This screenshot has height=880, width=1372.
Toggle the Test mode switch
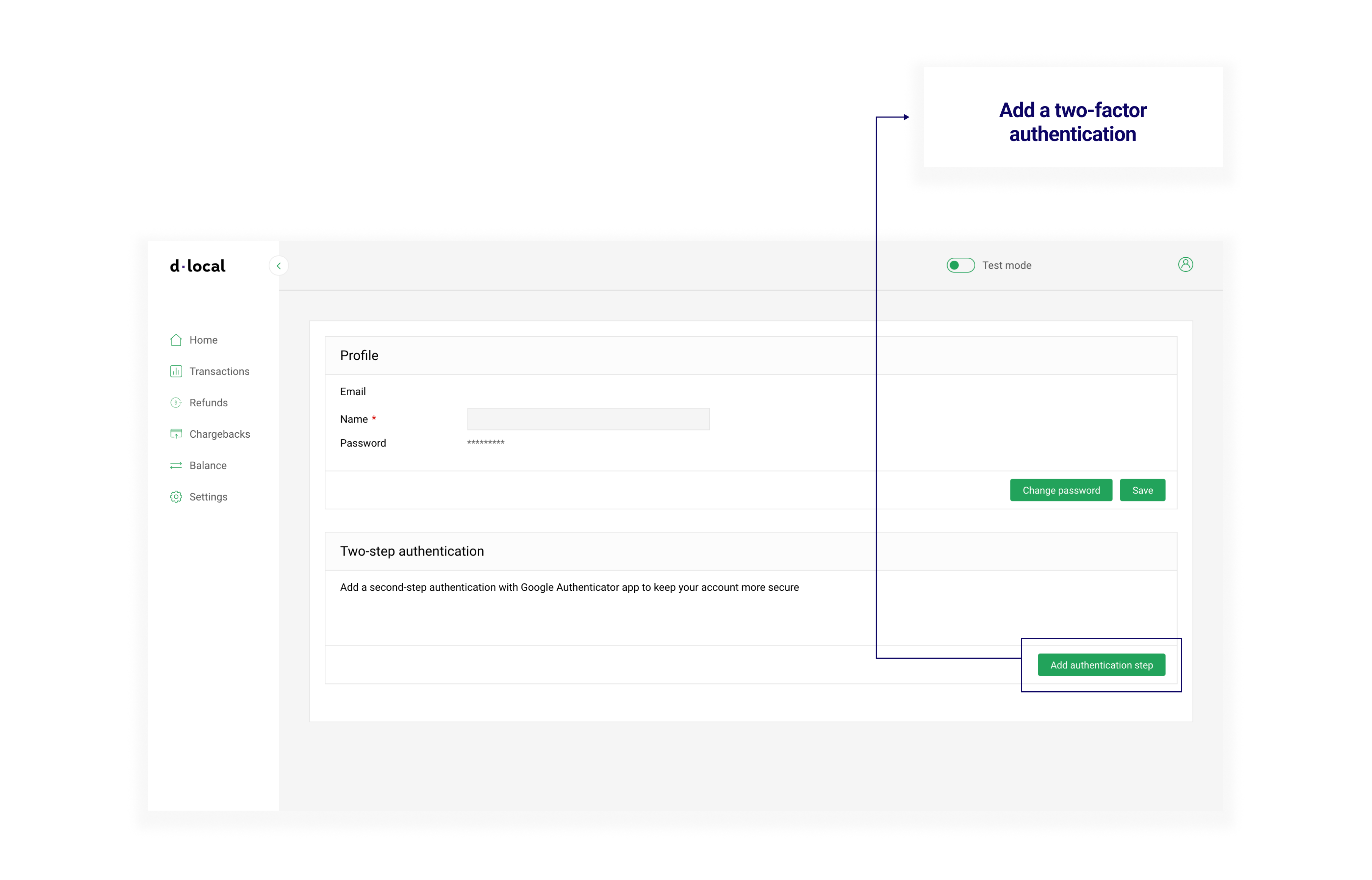coord(960,265)
